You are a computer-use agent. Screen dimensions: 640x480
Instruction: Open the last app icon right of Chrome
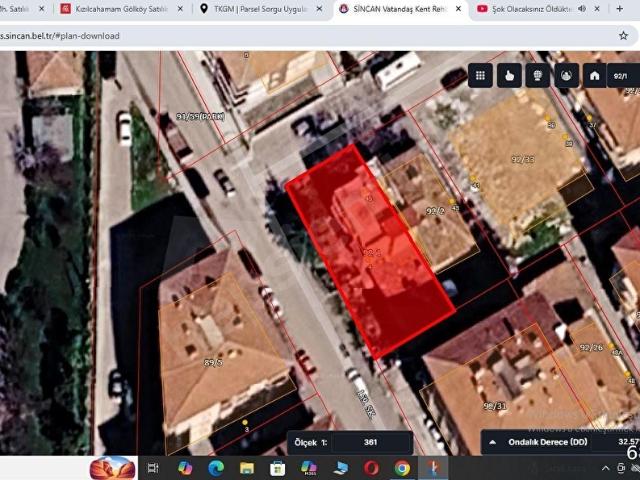pyautogui.click(x=433, y=468)
